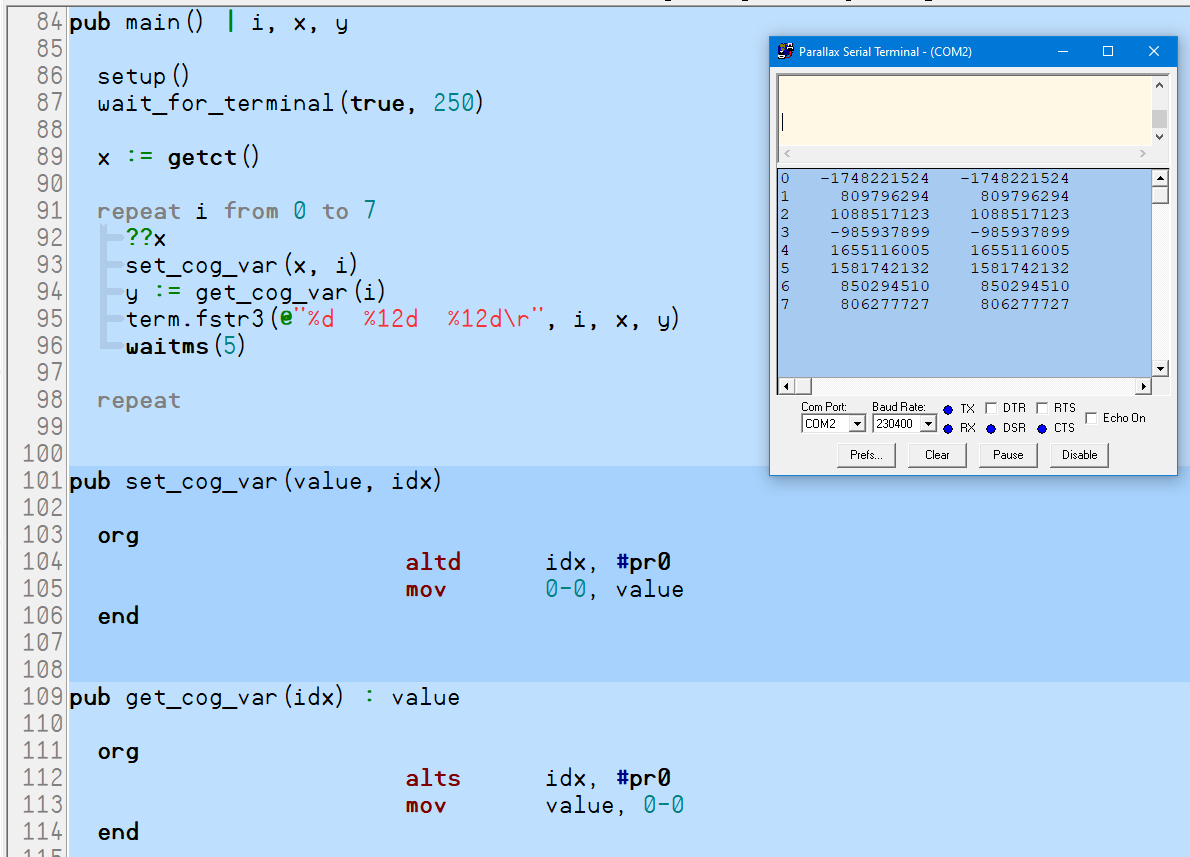Click the receive pane vertical scrollbar thumb
1190x857 pixels.
coord(1160,194)
